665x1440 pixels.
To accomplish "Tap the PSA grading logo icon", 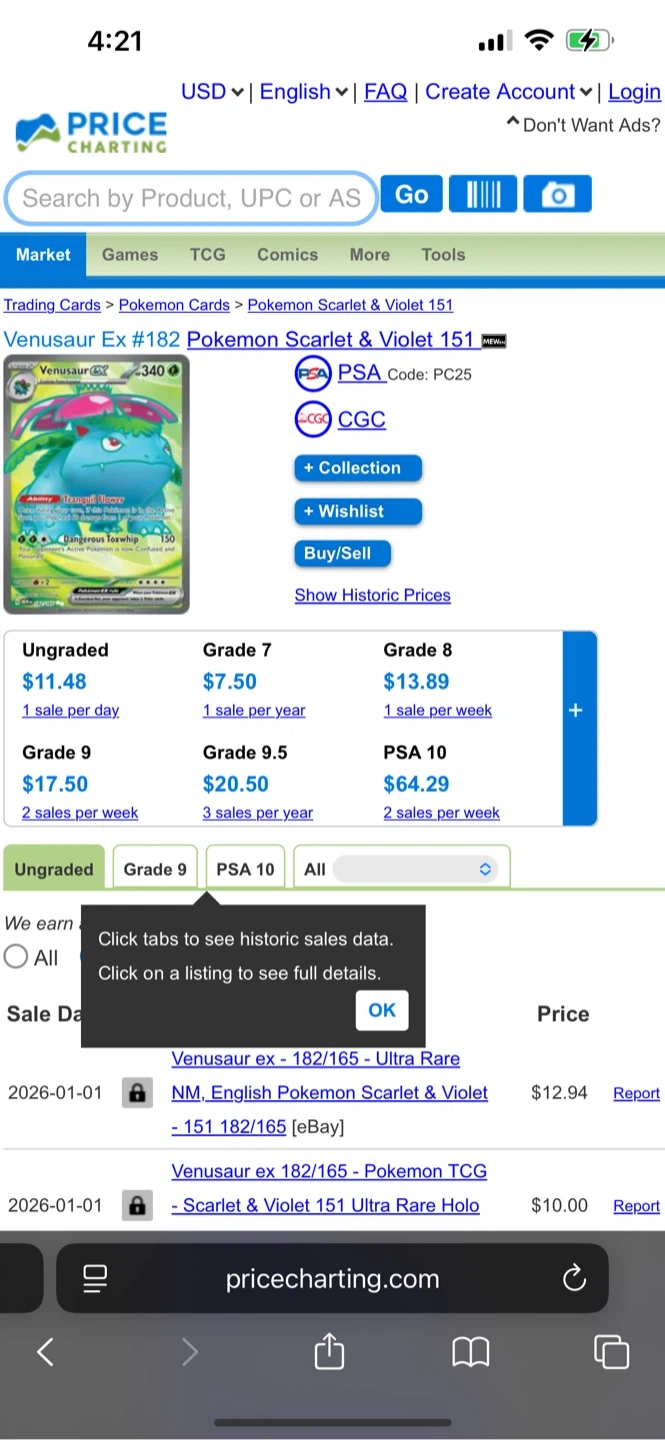I will (313, 374).
